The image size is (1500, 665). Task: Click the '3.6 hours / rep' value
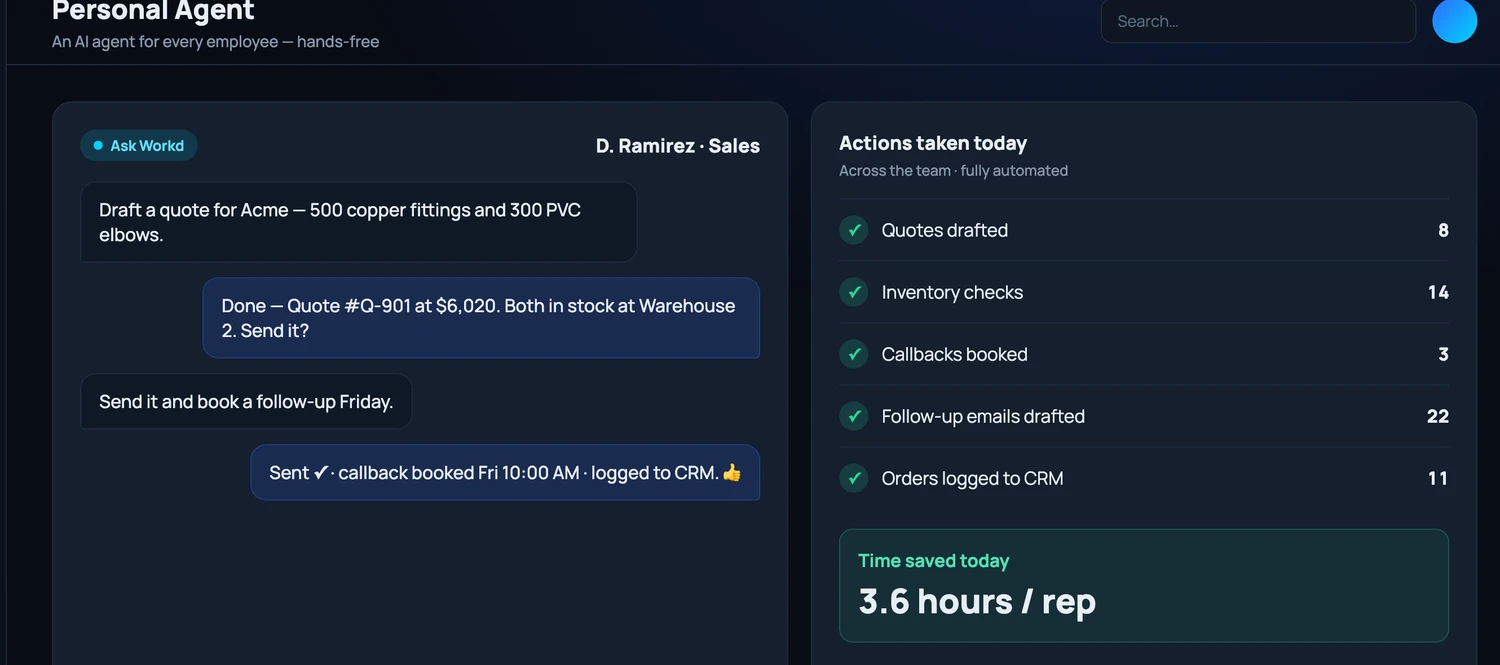pos(977,602)
